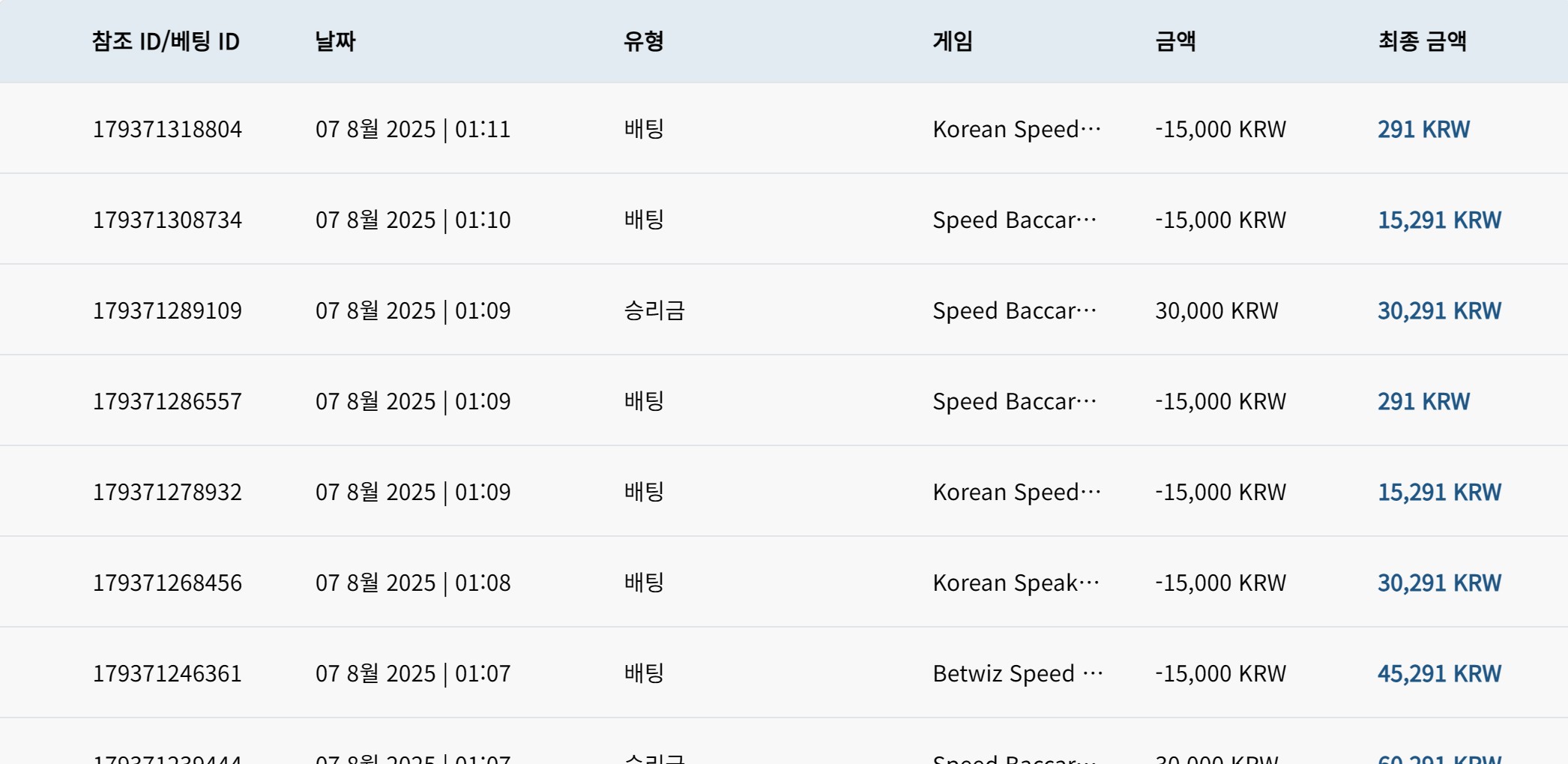Select reference ID 179371289109
This screenshot has height=764, width=1568.
click(167, 310)
